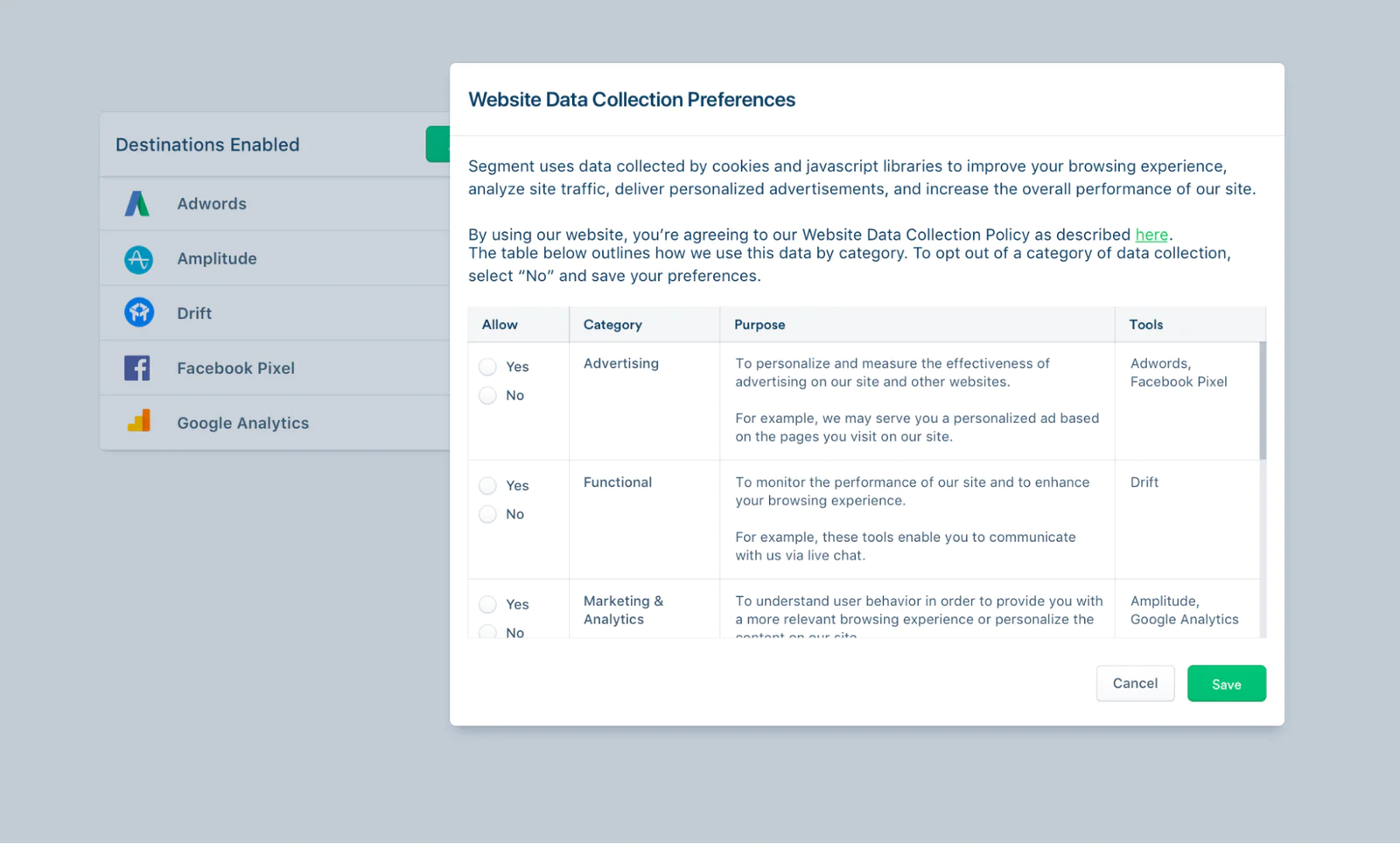Screen dimensions: 1400x844
Task: Click the Adwords logo icon
Action: (x=137, y=204)
